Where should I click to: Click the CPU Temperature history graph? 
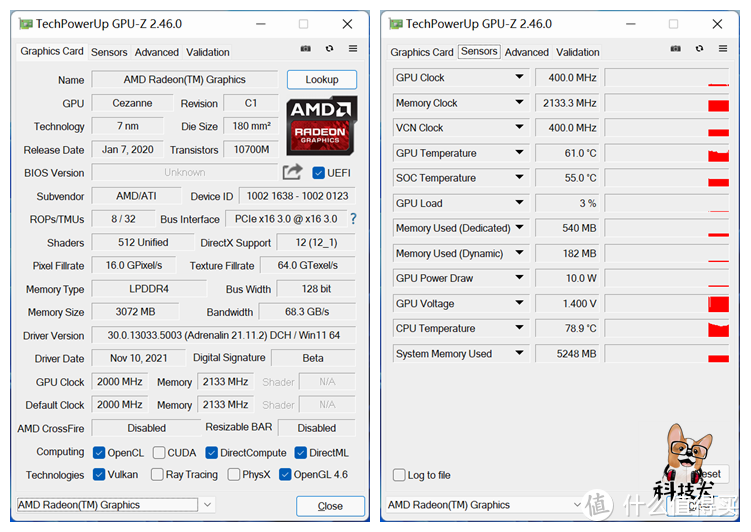(667, 328)
